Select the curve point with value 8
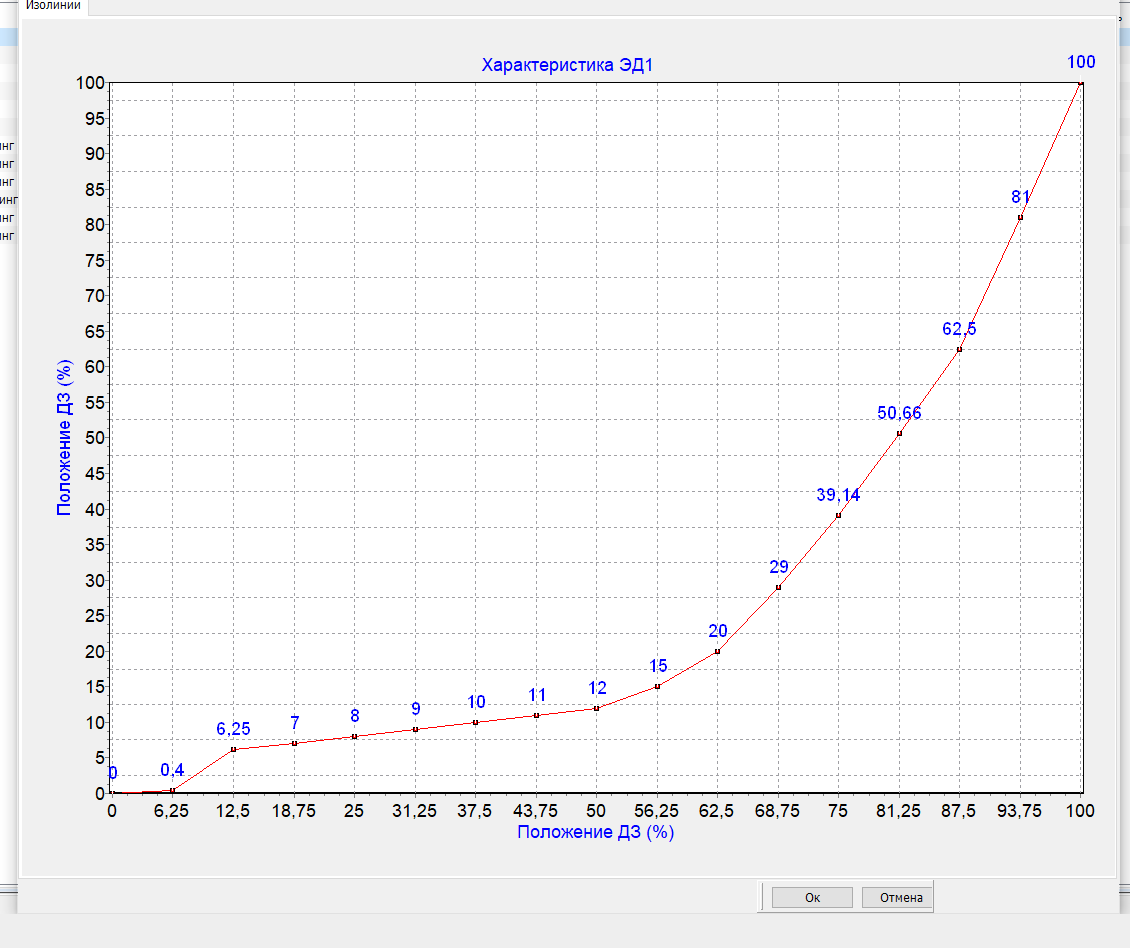Image resolution: width=1130 pixels, height=948 pixels. [x=355, y=736]
